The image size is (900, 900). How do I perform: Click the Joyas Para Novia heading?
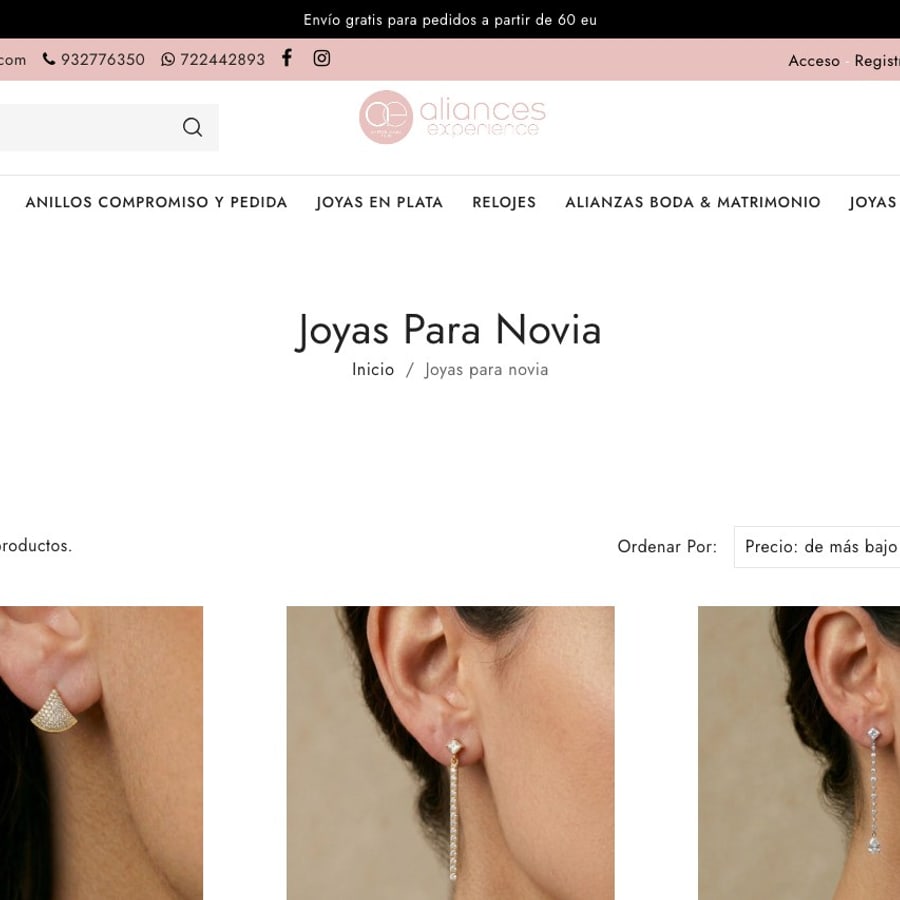point(448,330)
